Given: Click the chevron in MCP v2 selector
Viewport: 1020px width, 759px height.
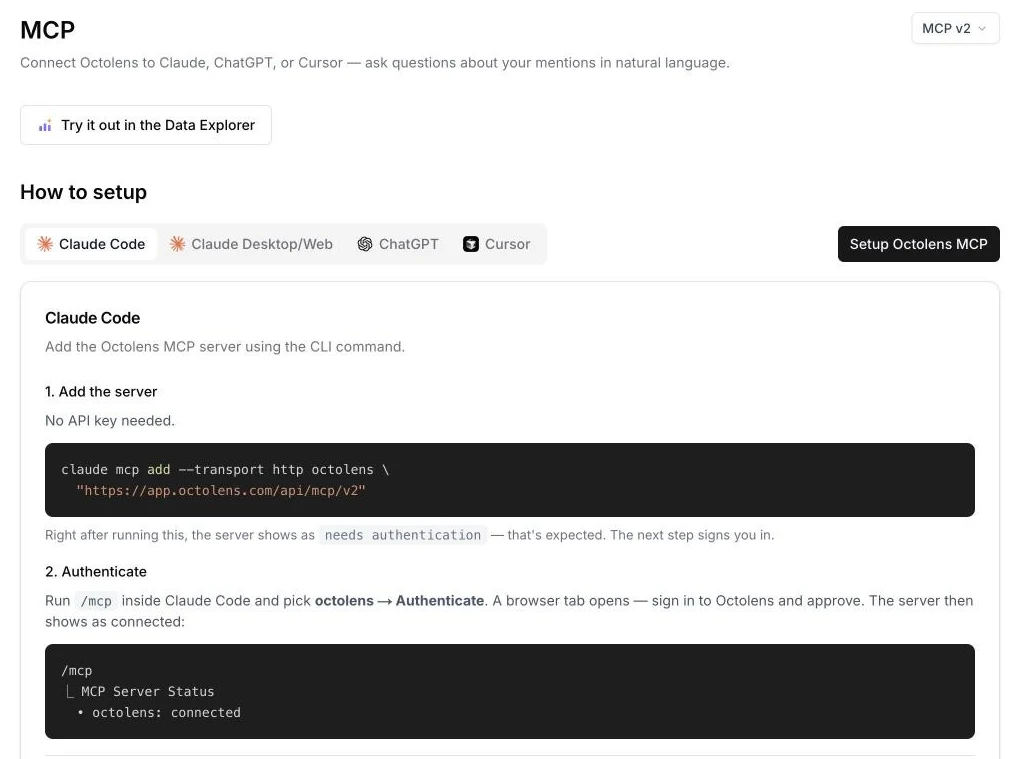Looking at the screenshot, I should (x=982, y=29).
